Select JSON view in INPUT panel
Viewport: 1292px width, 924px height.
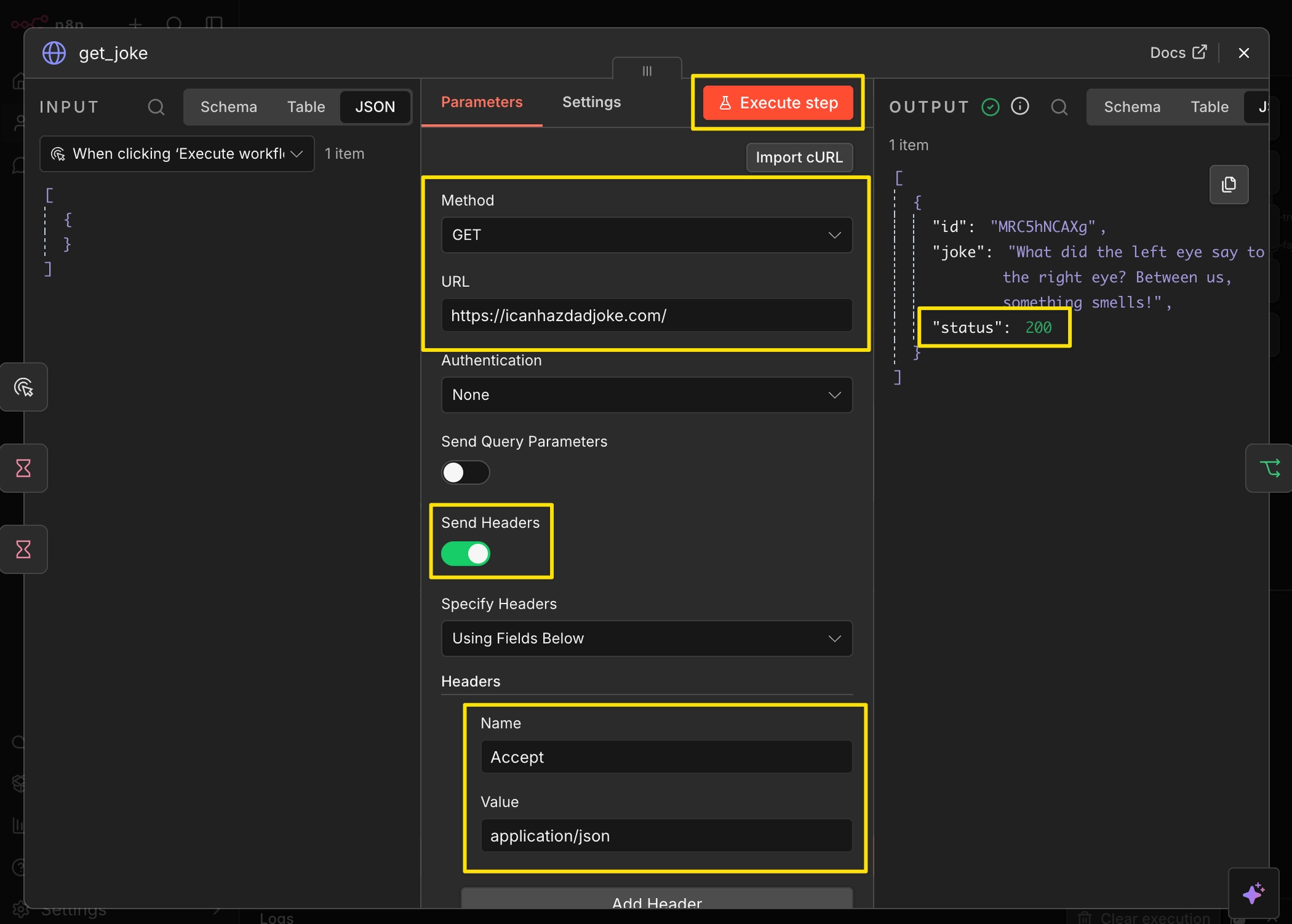pyautogui.click(x=375, y=107)
